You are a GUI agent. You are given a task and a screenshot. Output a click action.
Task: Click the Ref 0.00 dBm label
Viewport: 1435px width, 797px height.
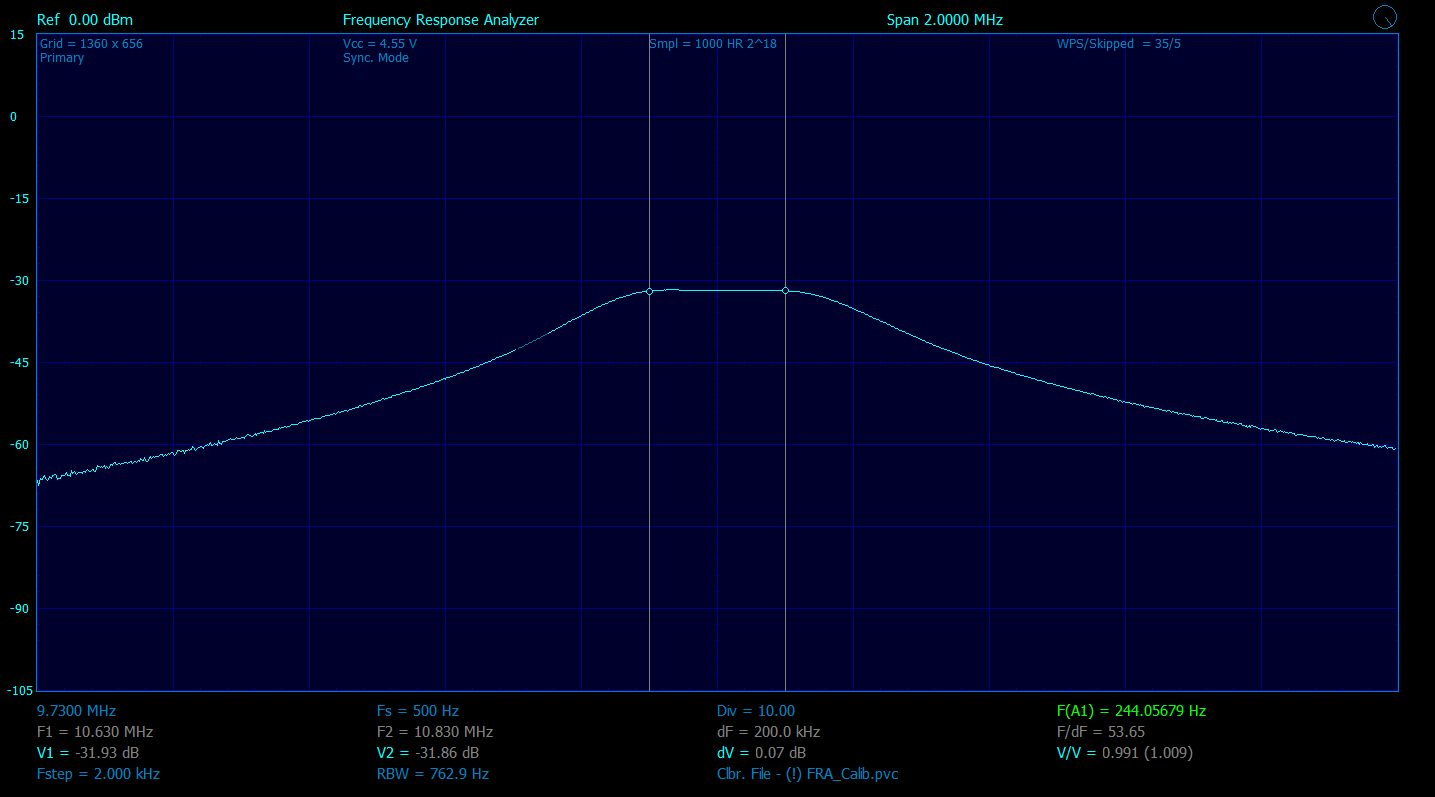tap(85, 20)
